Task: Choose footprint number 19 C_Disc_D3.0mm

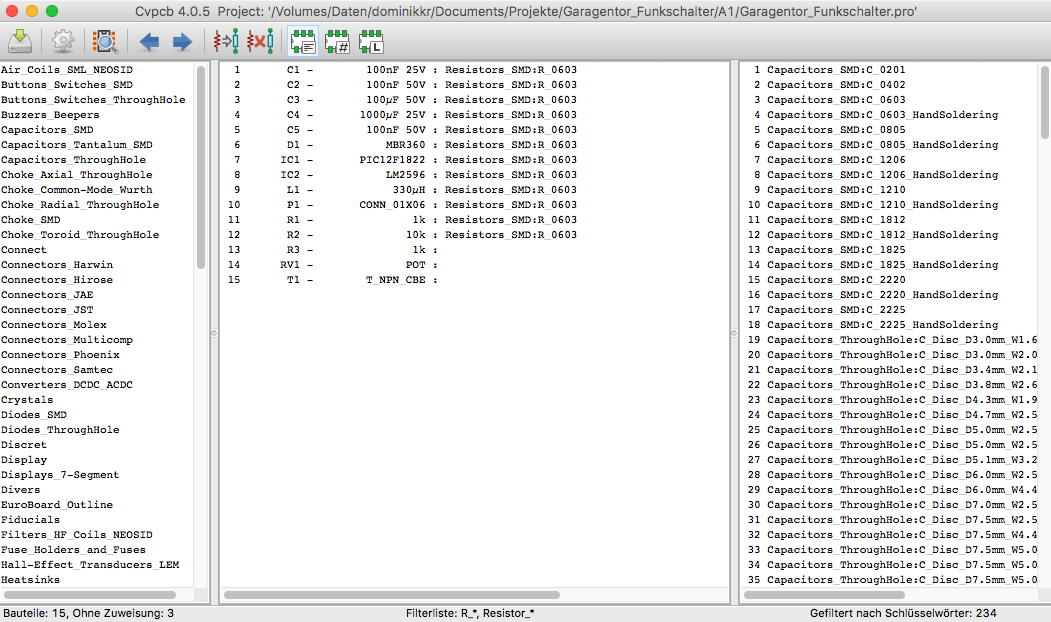Action: [x=892, y=340]
